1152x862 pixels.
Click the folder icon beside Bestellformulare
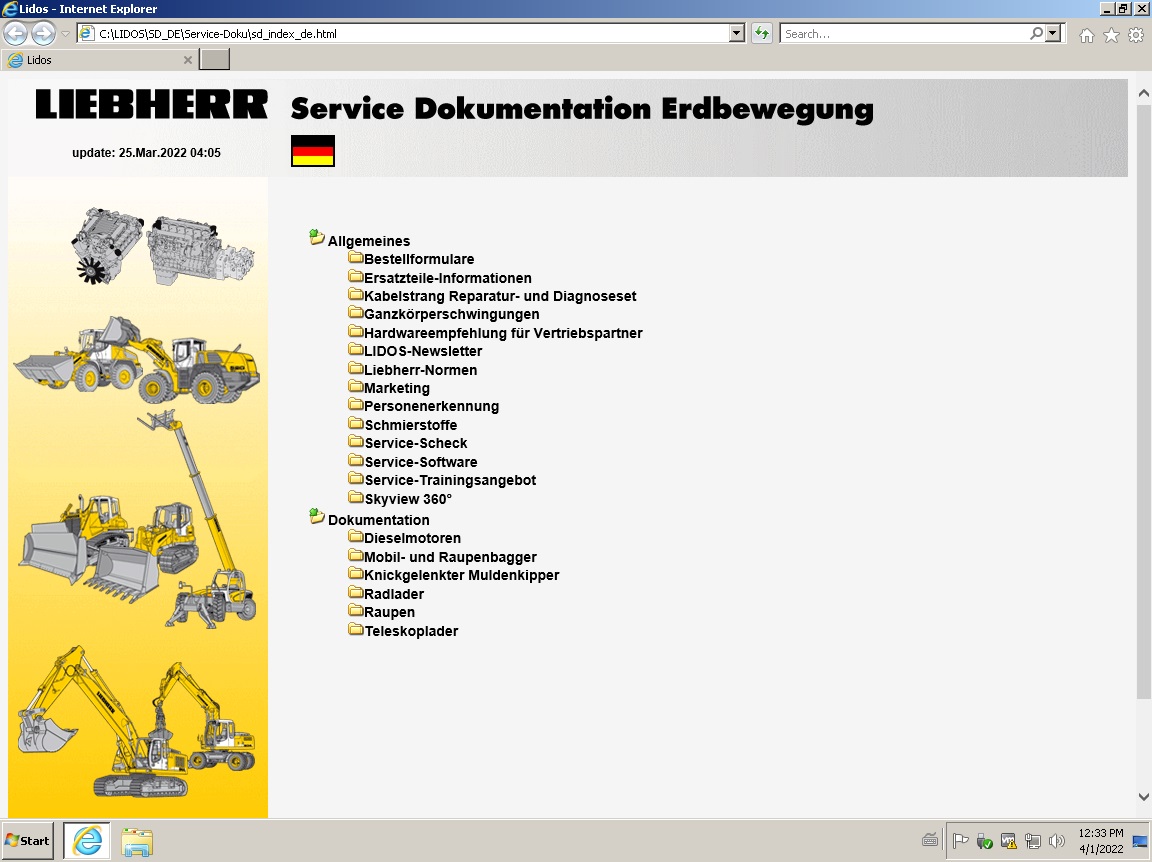pyautogui.click(x=356, y=258)
